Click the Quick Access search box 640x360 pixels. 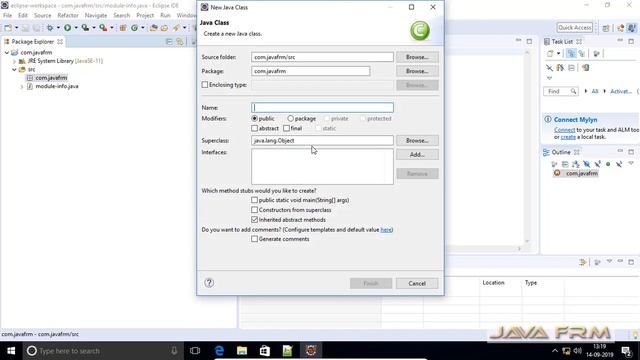coord(575,27)
